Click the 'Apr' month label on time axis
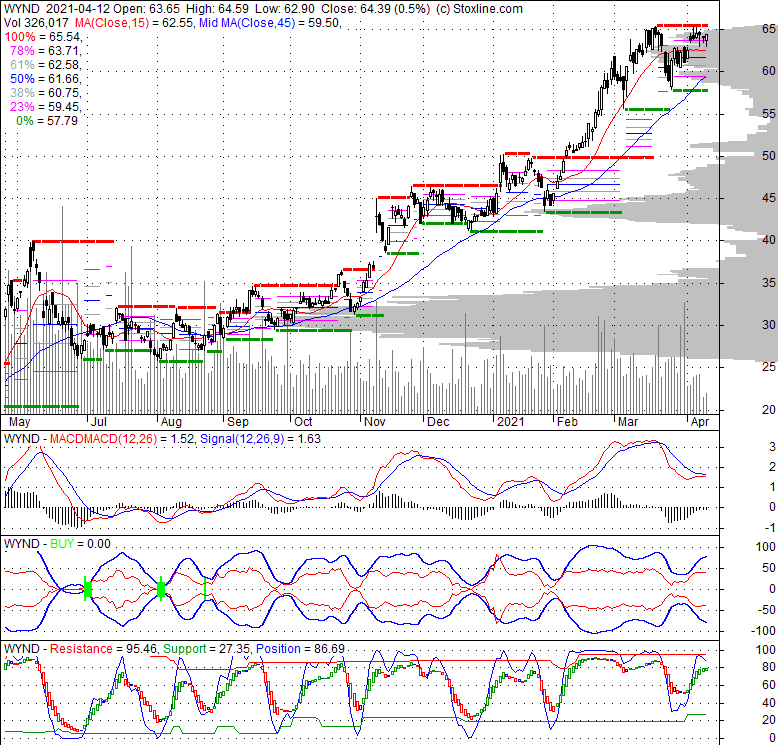The image size is (780, 745). tap(700, 422)
